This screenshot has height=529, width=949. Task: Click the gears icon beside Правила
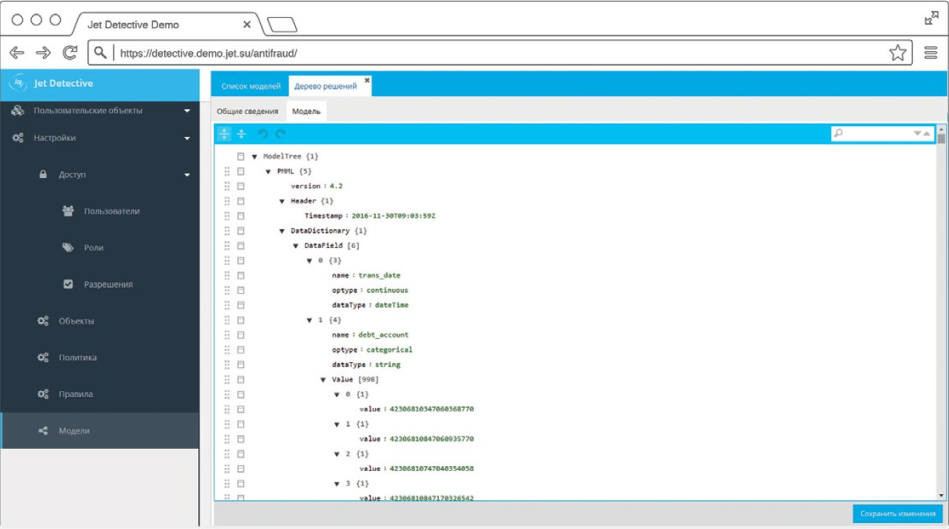(x=43, y=394)
